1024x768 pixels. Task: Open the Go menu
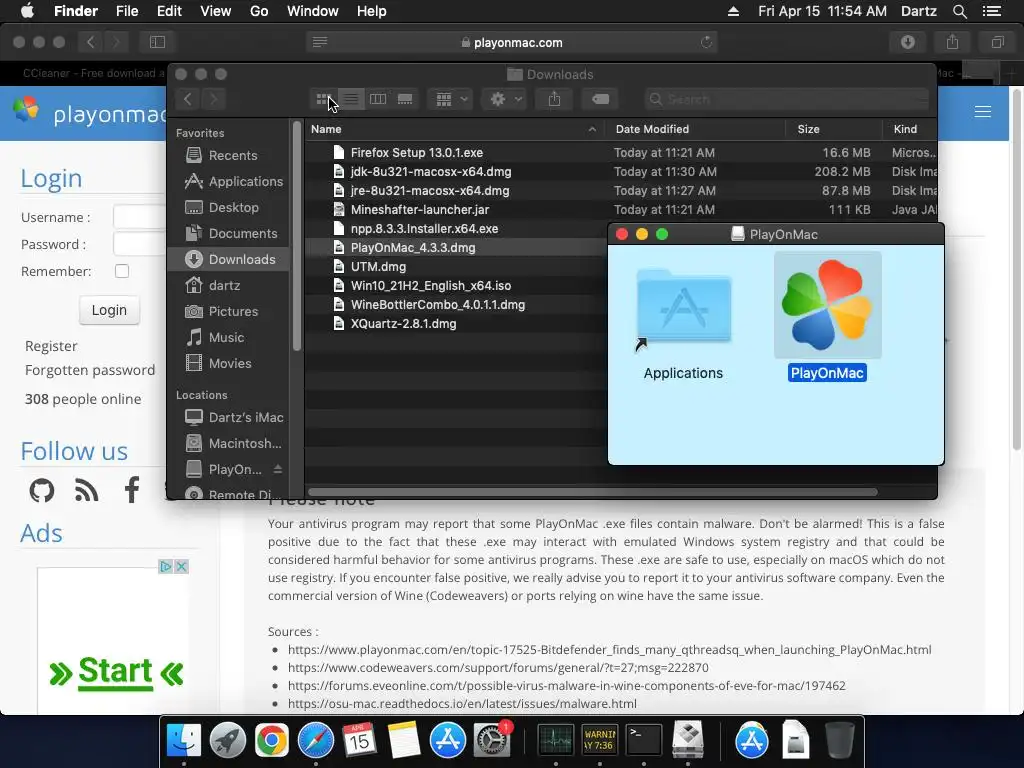[259, 11]
